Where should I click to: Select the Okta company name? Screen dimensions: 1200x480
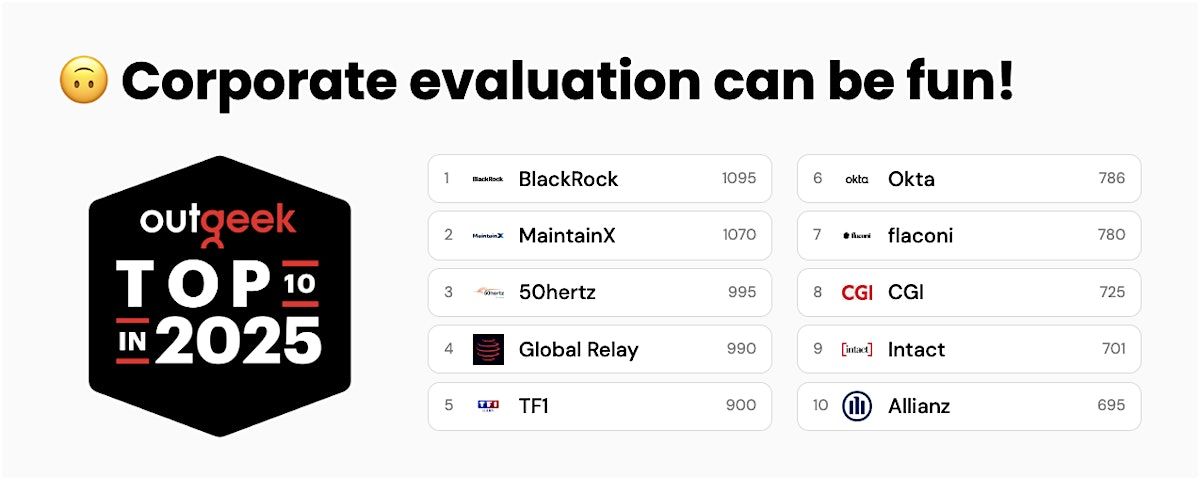(x=911, y=179)
